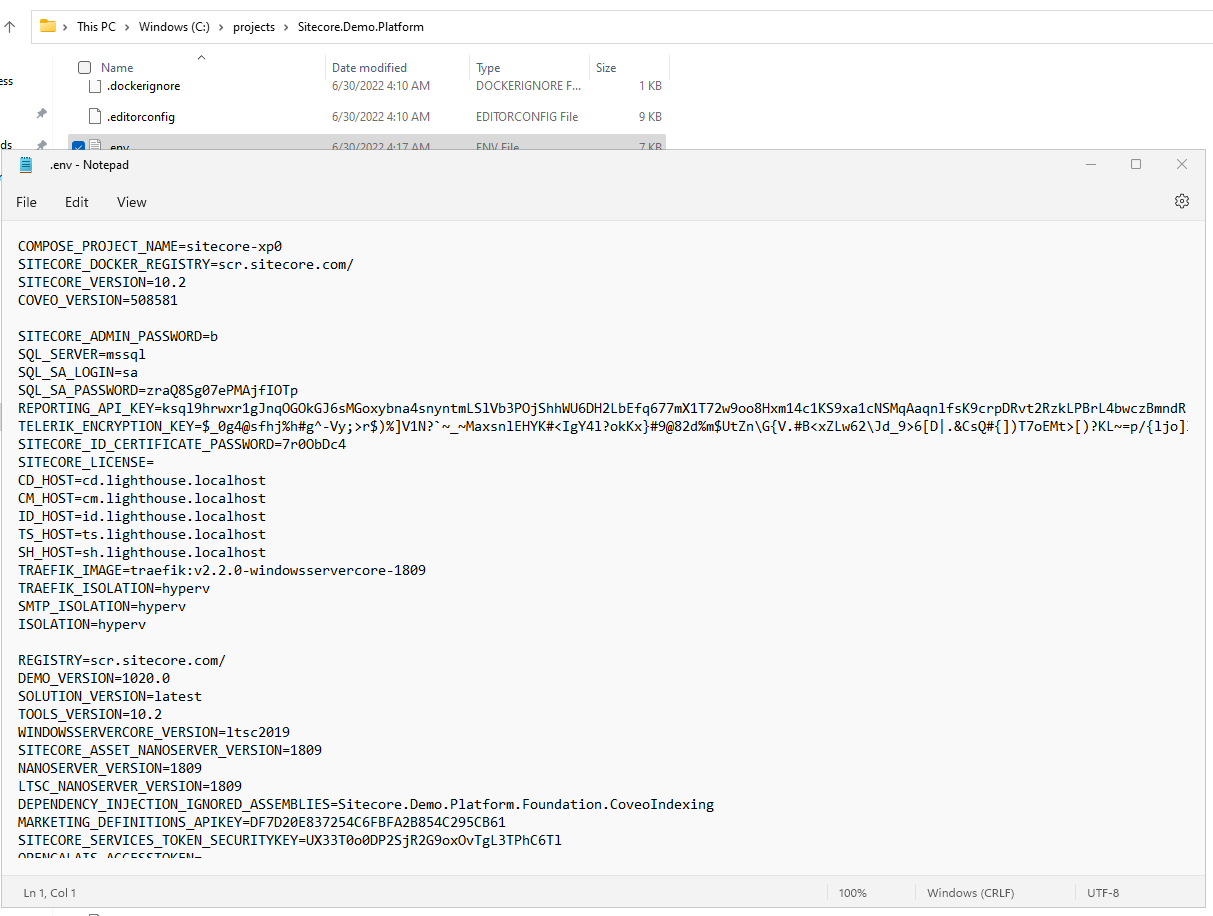The image size is (1213, 916).
Task: Click the TS_HOST=ts.lighthouse.localhost line
Action: coord(142,534)
